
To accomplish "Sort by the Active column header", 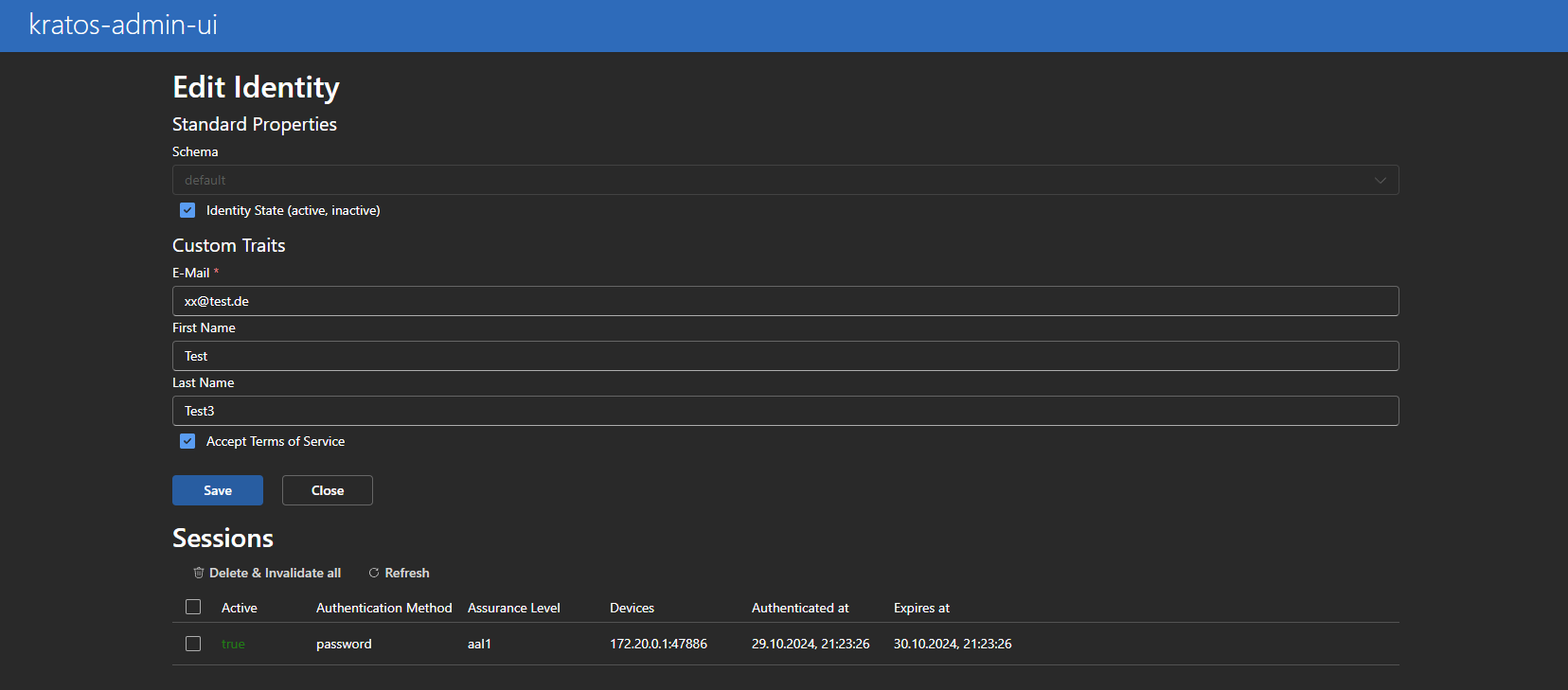I will [240, 608].
